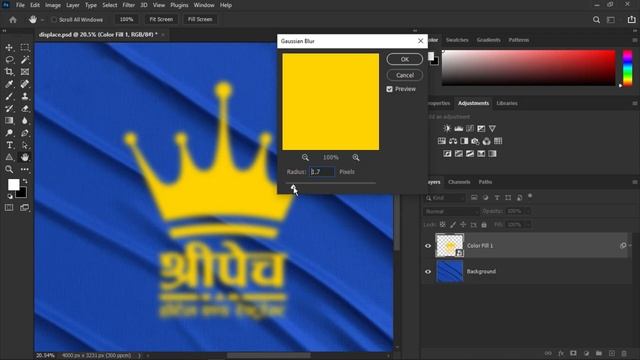Click the Radius input field
The width and height of the screenshot is (640, 360).
coord(322,172)
